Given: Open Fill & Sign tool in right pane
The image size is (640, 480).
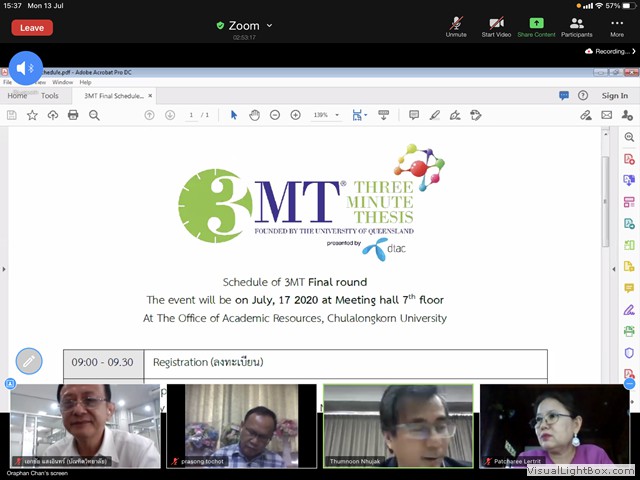Looking at the screenshot, I should click(629, 310).
